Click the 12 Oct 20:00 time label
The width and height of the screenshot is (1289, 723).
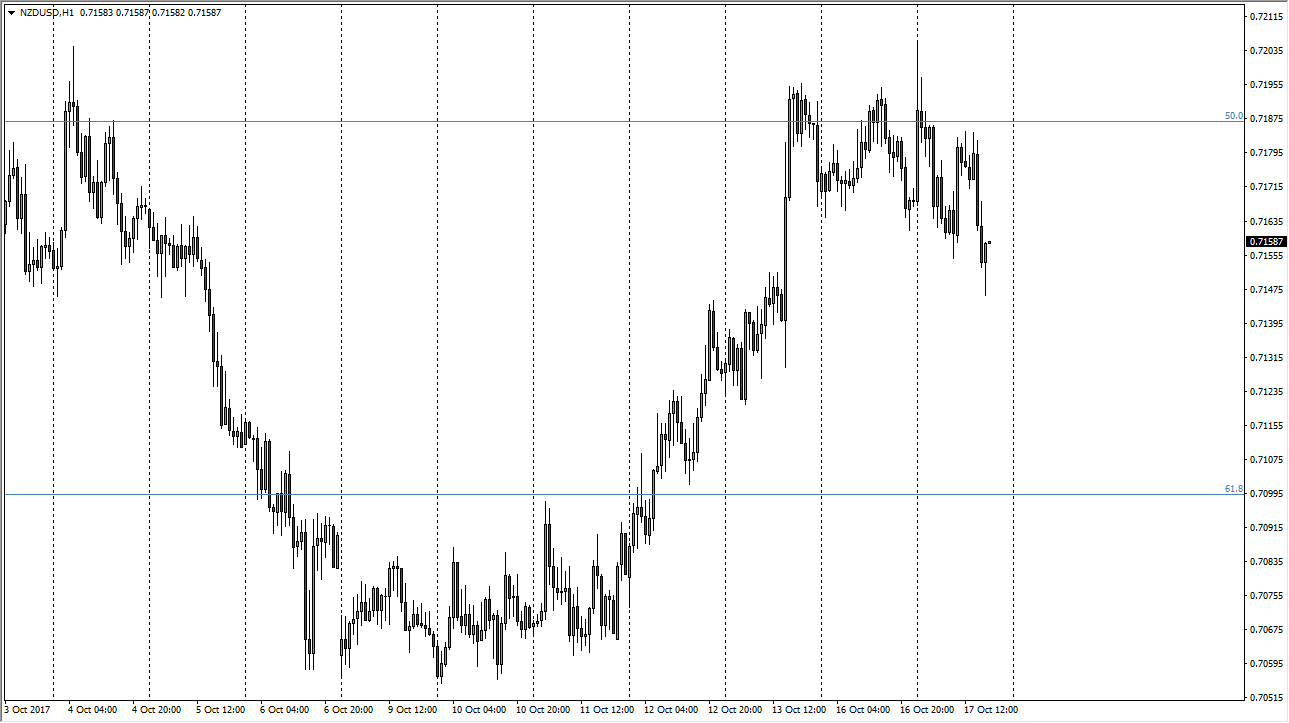[x=733, y=710]
